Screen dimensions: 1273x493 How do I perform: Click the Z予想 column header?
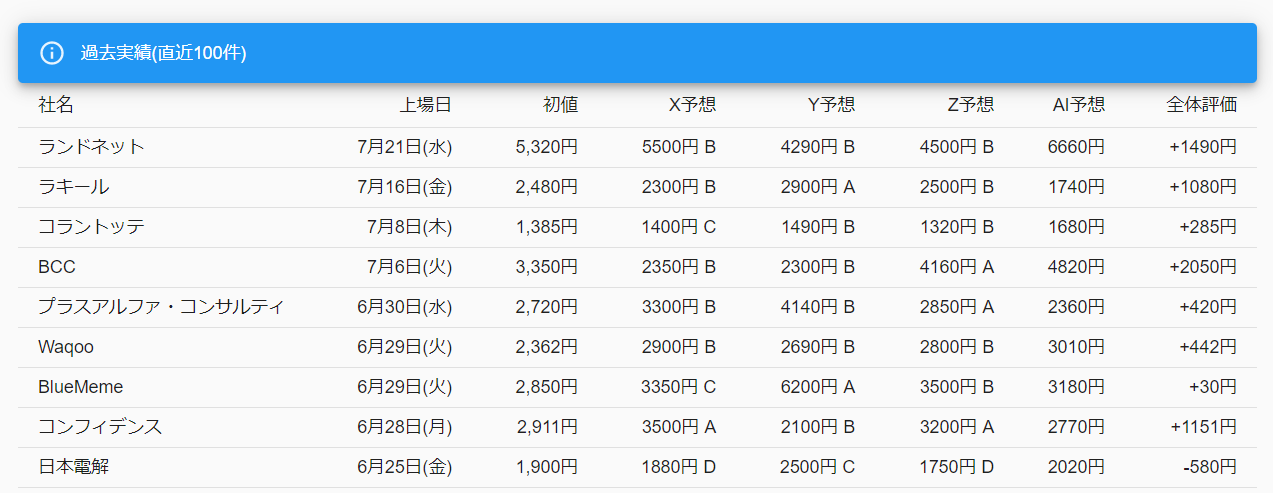click(x=970, y=105)
